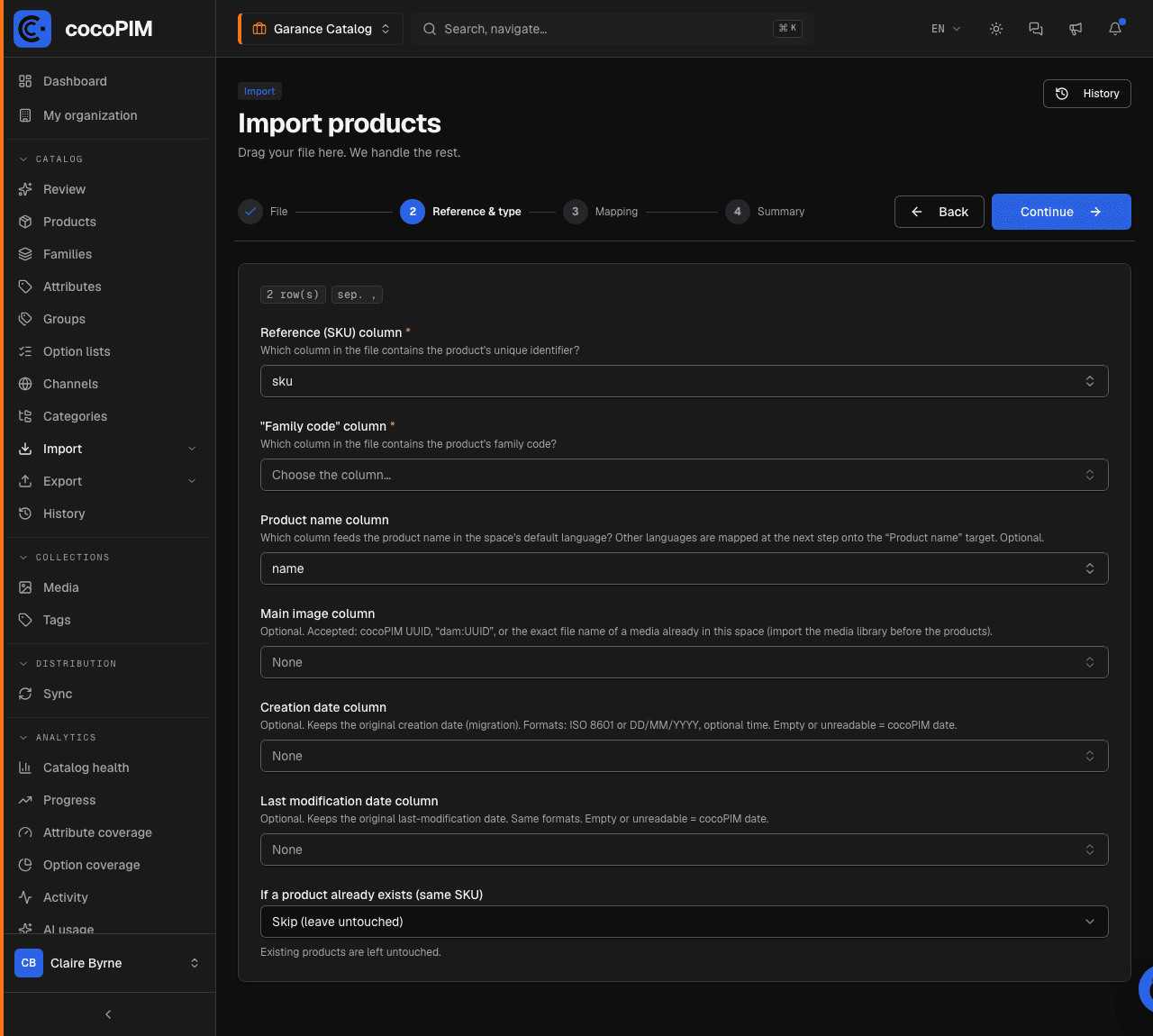The width and height of the screenshot is (1153, 1036).
Task: Open the Media library
Action: [107, 587]
